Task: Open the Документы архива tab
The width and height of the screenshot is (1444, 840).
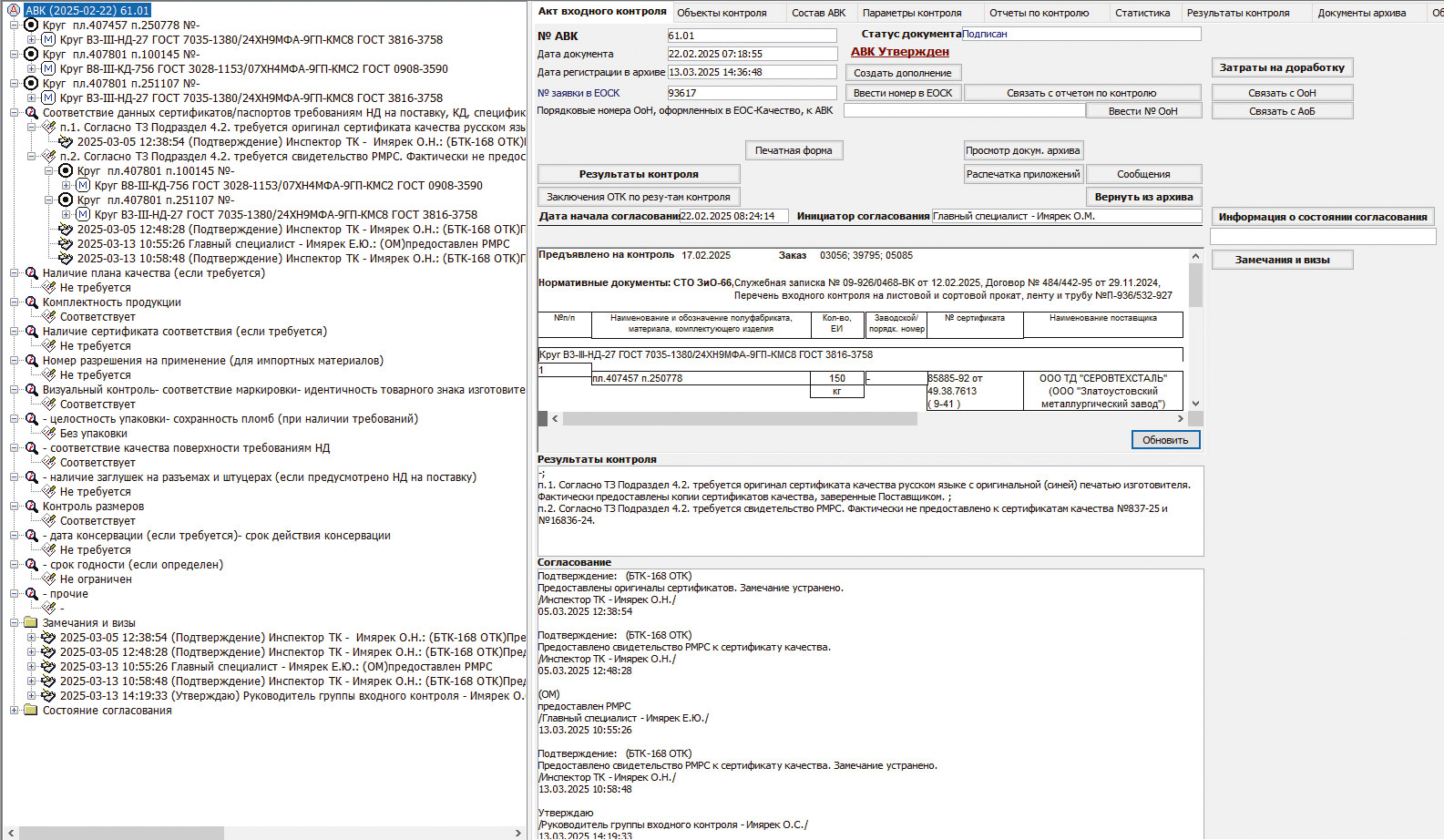Action: coord(1361,13)
